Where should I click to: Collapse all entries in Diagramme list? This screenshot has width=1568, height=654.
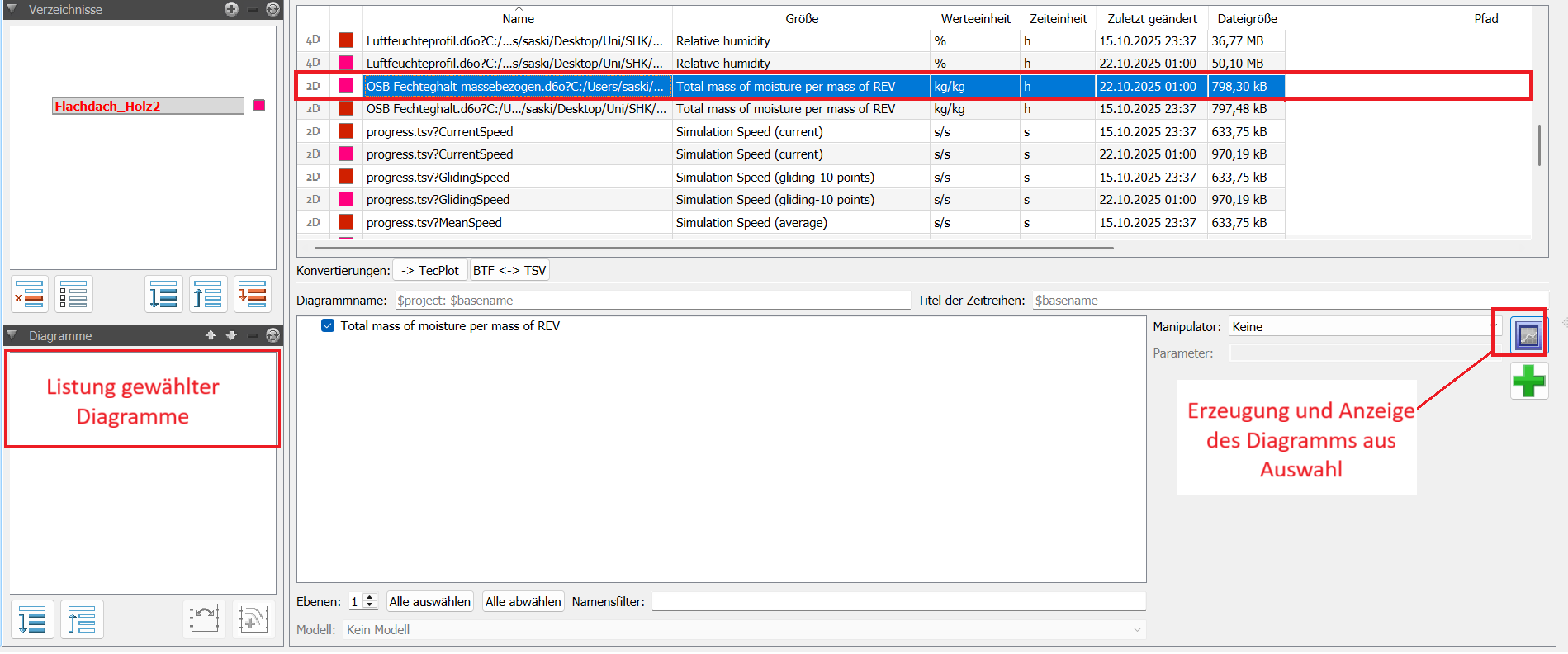tap(82, 619)
